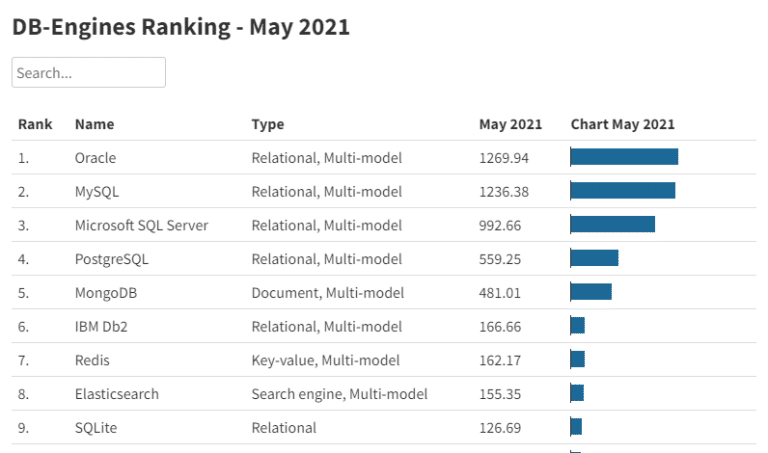Click the DB-Engines Ranking page title

(x=180, y=27)
